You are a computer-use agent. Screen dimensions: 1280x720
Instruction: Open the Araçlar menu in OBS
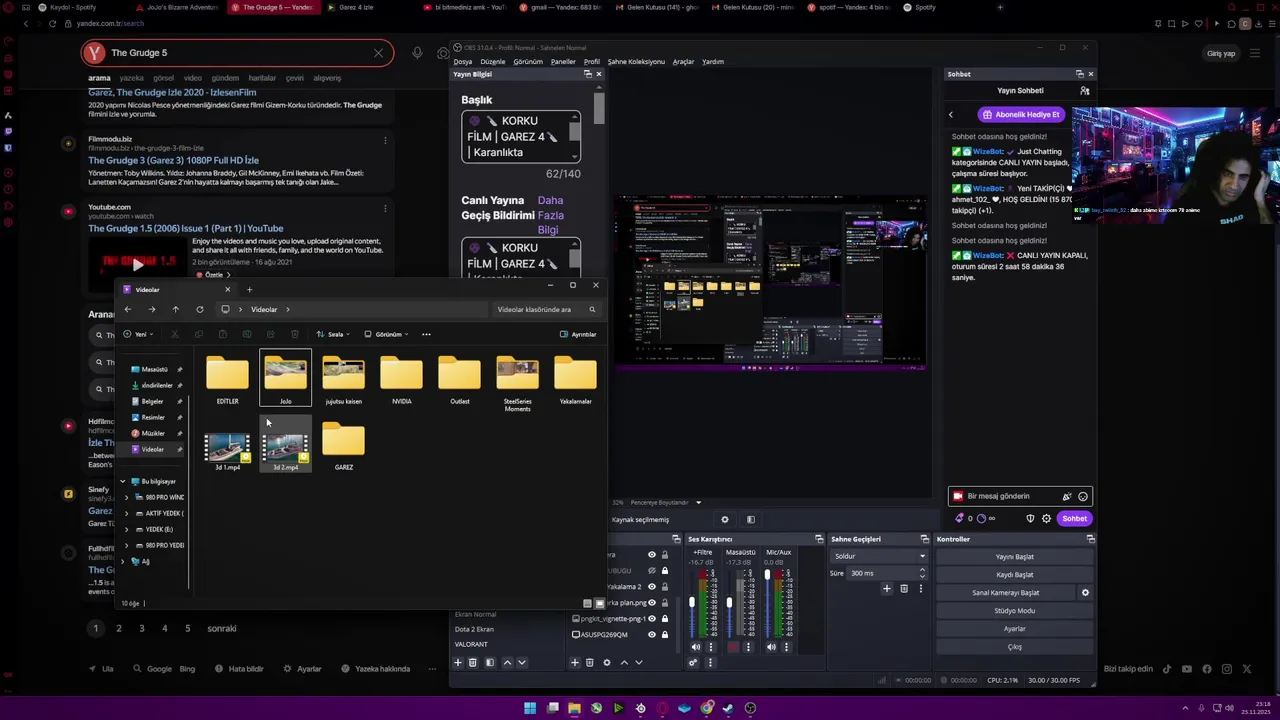click(683, 61)
